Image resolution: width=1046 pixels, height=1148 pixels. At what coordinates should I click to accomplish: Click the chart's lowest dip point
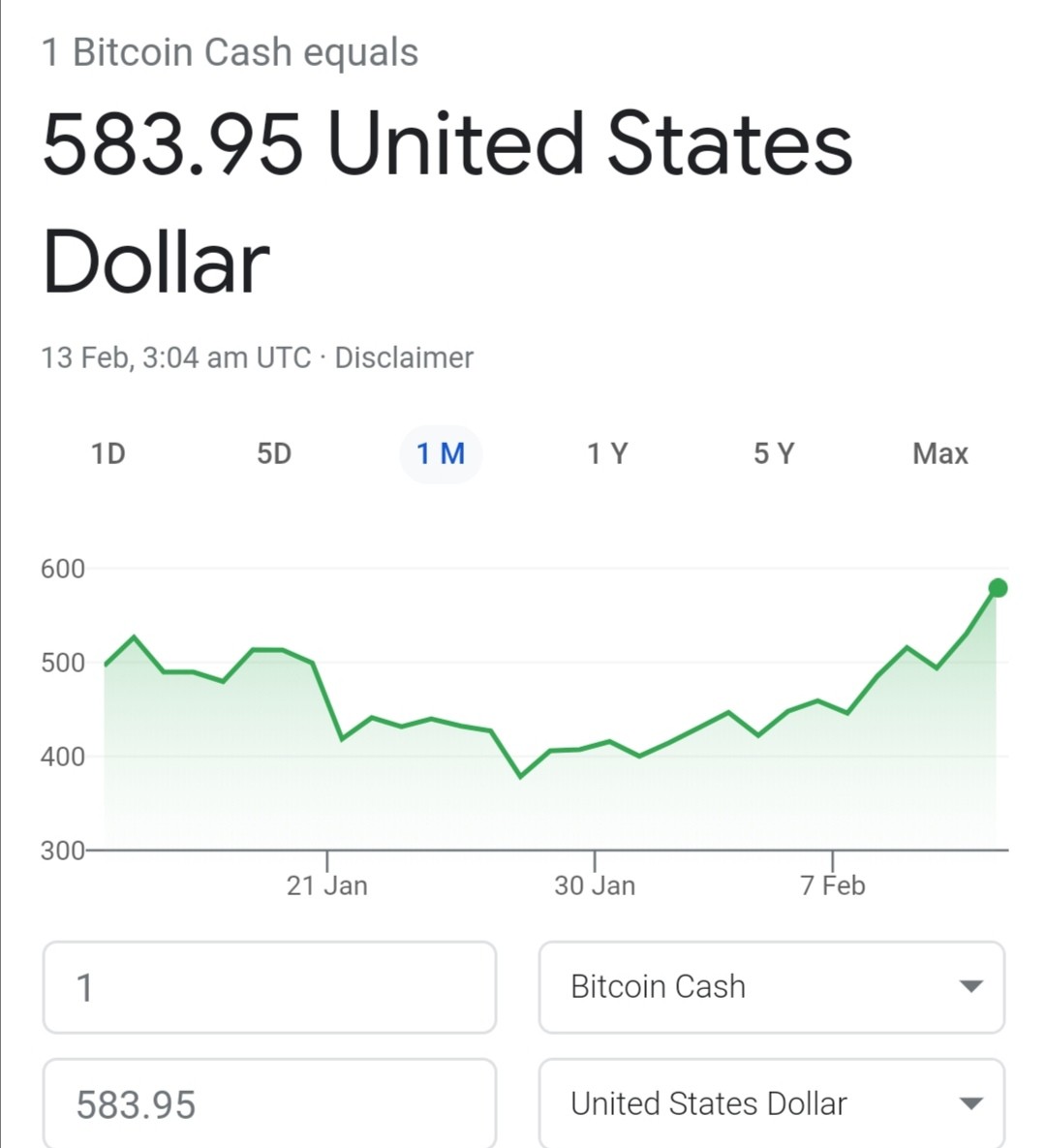coord(520,777)
